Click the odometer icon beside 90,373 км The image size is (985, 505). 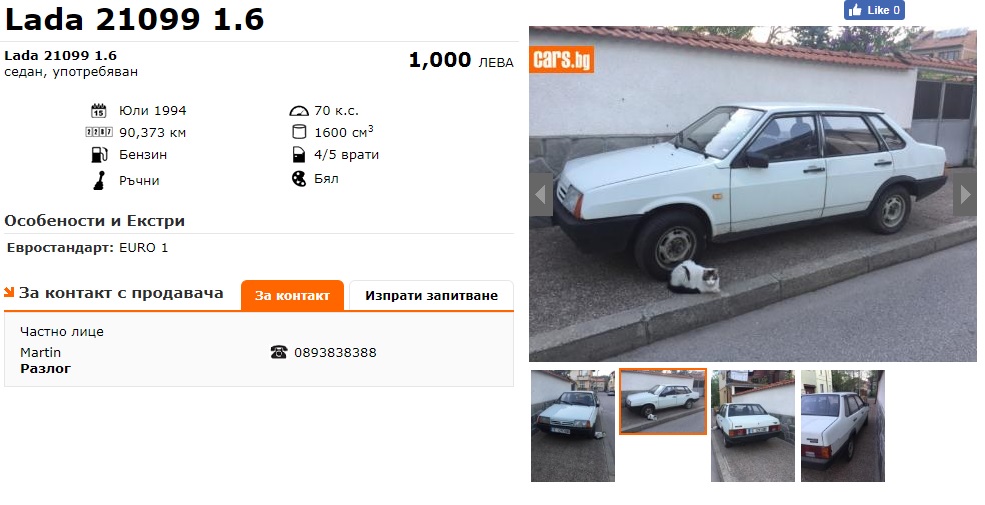pyautogui.click(x=99, y=132)
